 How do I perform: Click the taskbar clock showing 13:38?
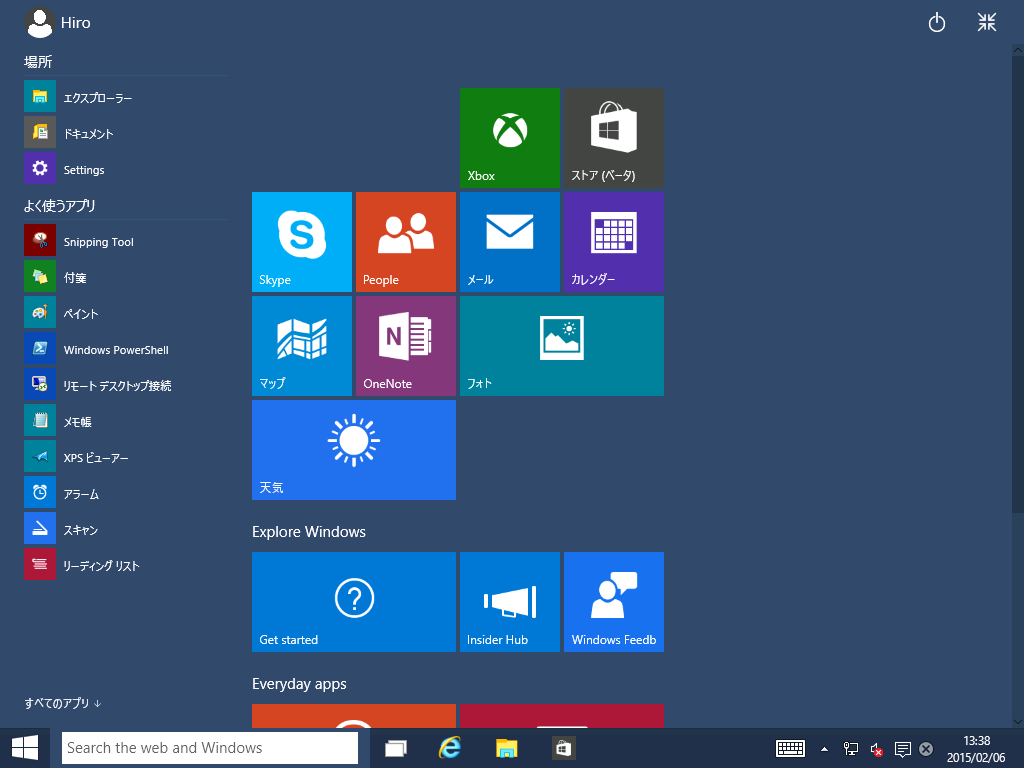(x=976, y=749)
